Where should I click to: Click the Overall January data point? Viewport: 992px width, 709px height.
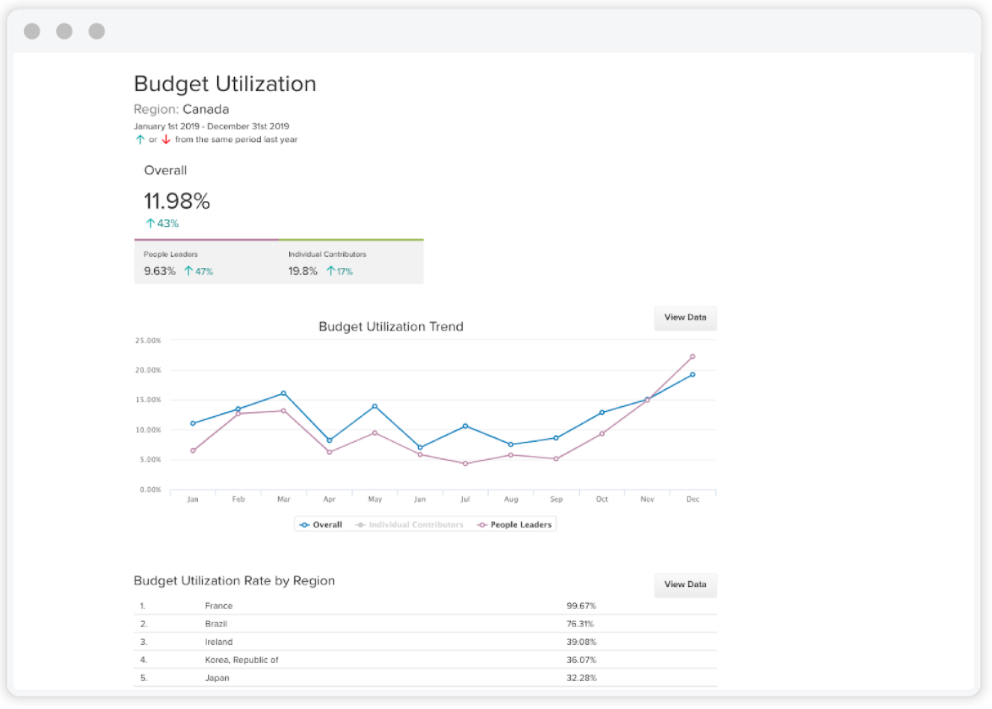pos(193,424)
